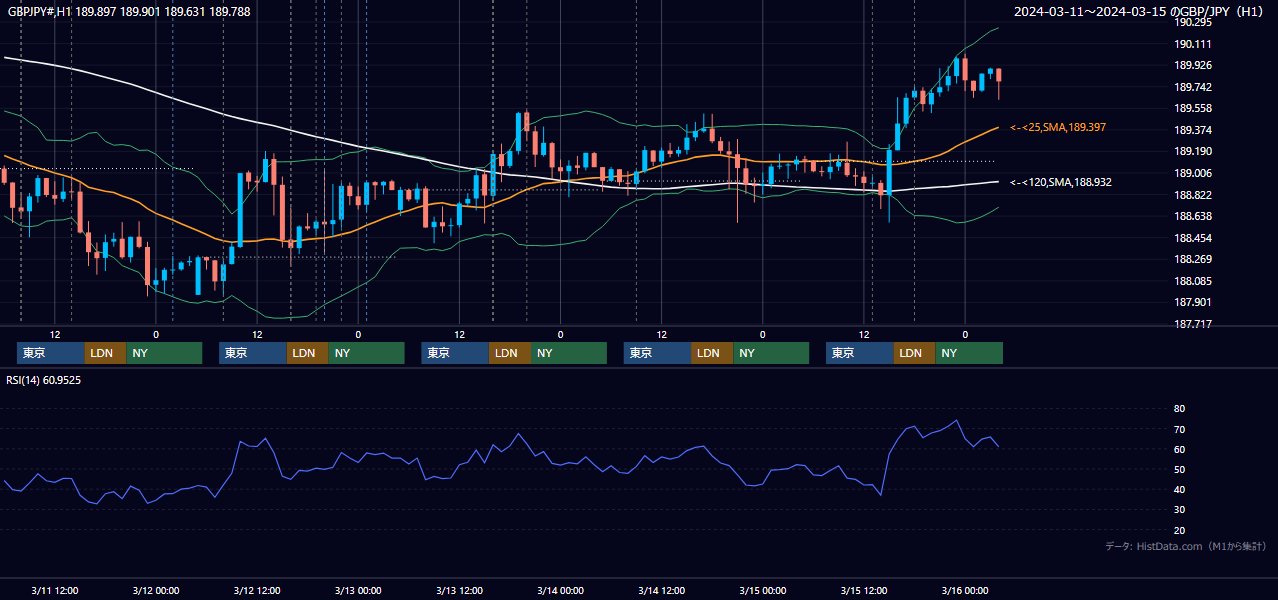This screenshot has height=600, width=1278.
Task: Click the 120 SMA 188.932 label
Action: click(x=1061, y=182)
